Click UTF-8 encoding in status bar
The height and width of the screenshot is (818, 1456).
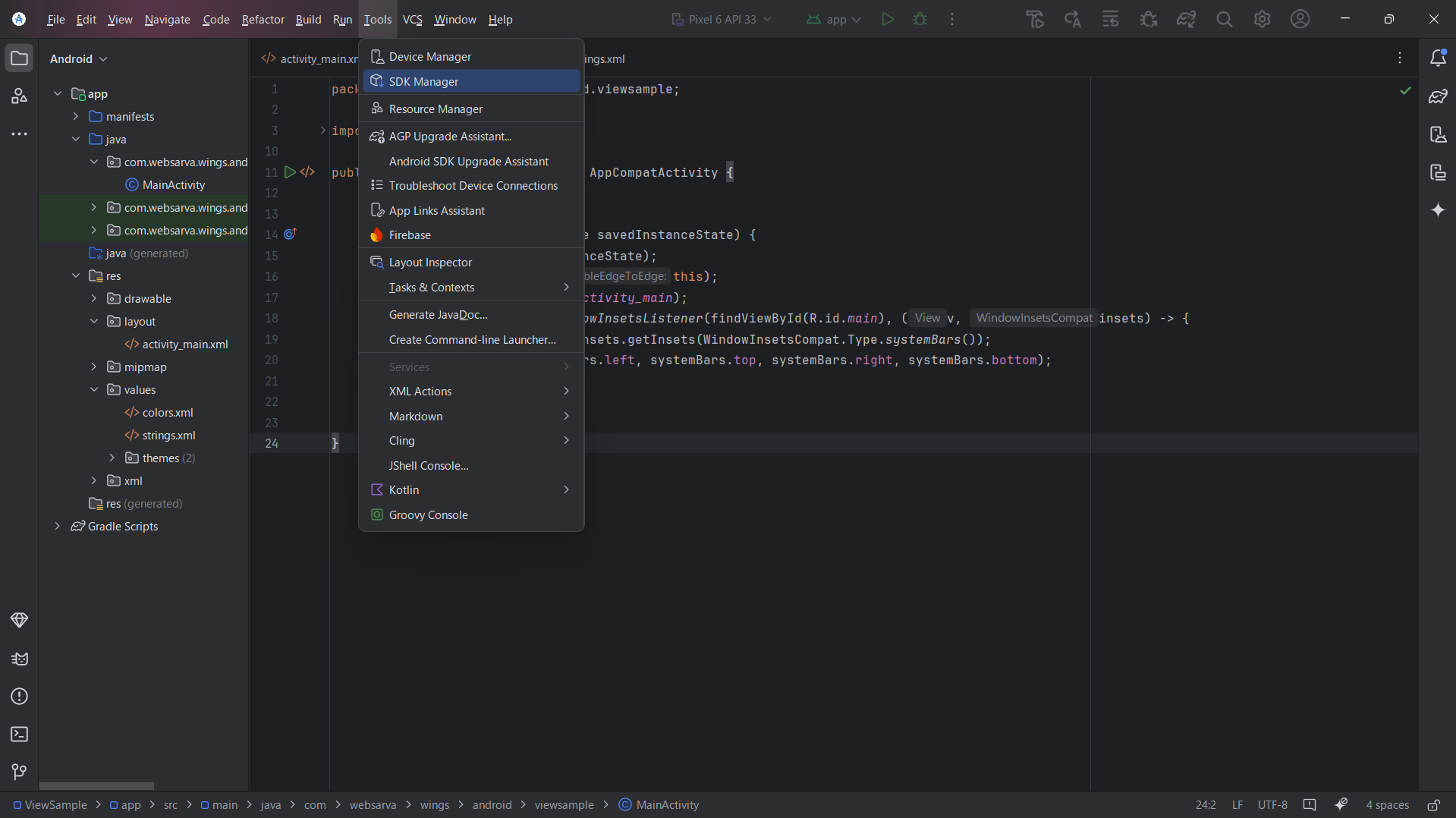[1273, 805]
